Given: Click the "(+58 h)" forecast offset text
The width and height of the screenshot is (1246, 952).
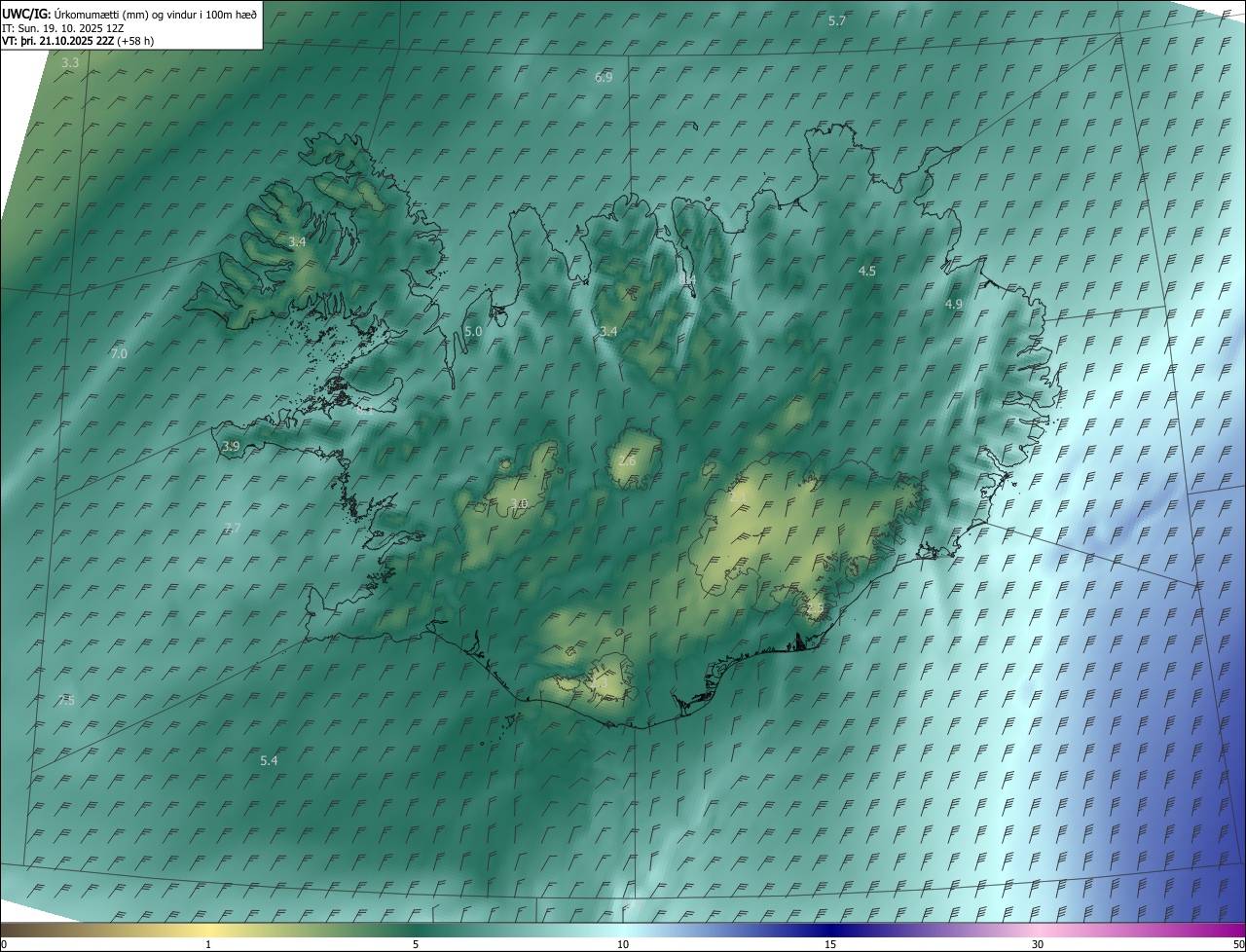Looking at the screenshot, I should 135,41.
